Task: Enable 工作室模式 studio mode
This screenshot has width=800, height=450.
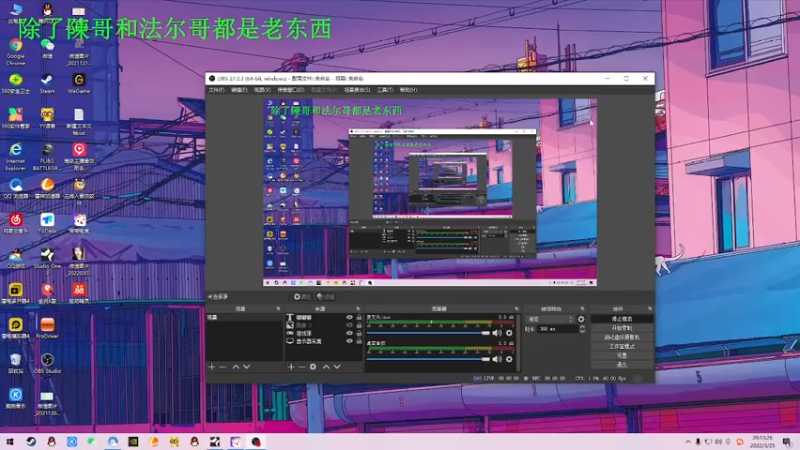Action: point(621,346)
